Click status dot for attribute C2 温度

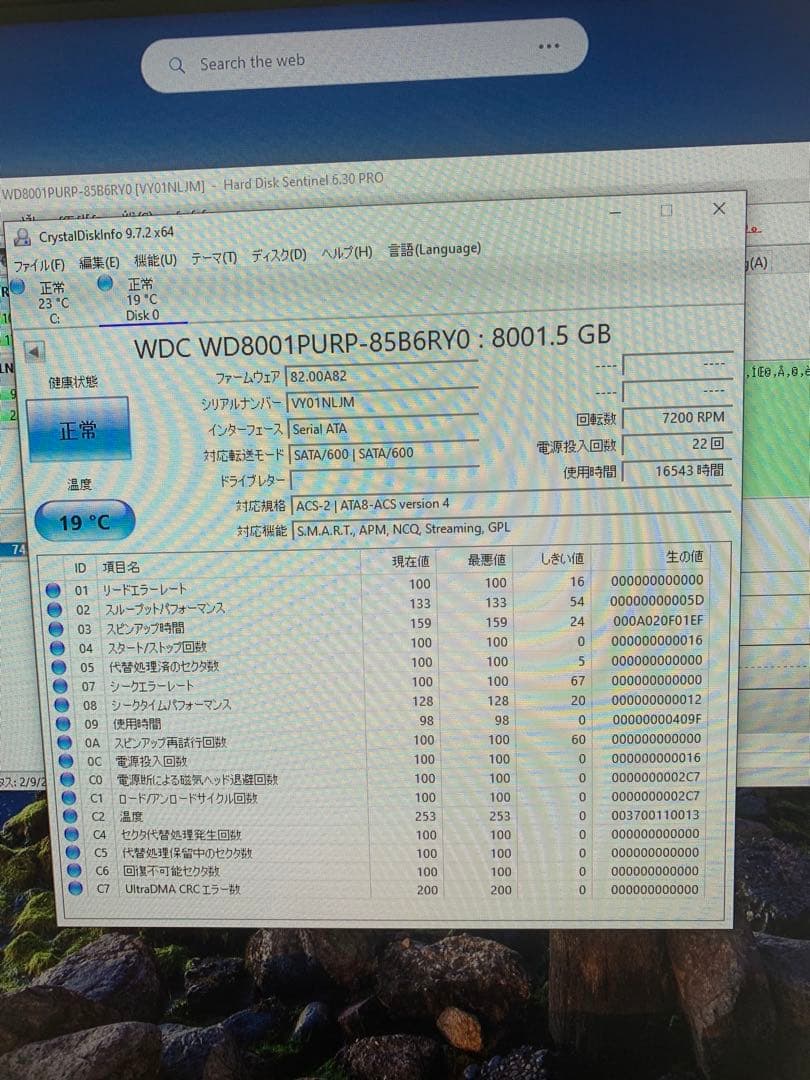70,816
